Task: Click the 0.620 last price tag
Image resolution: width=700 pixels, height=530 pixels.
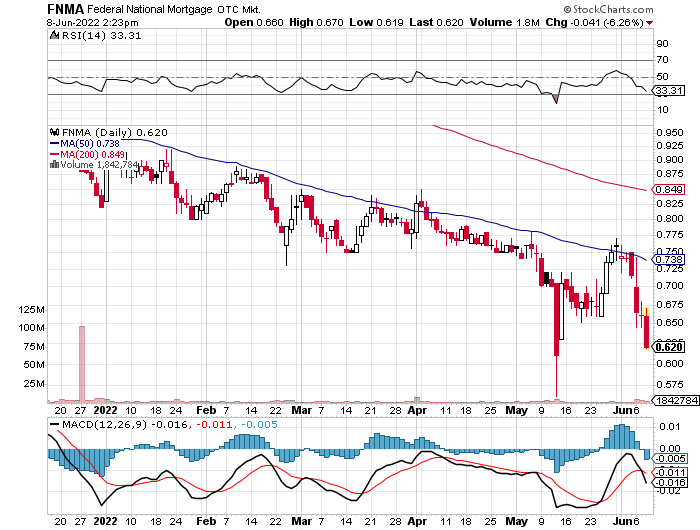Action: (668, 347)
